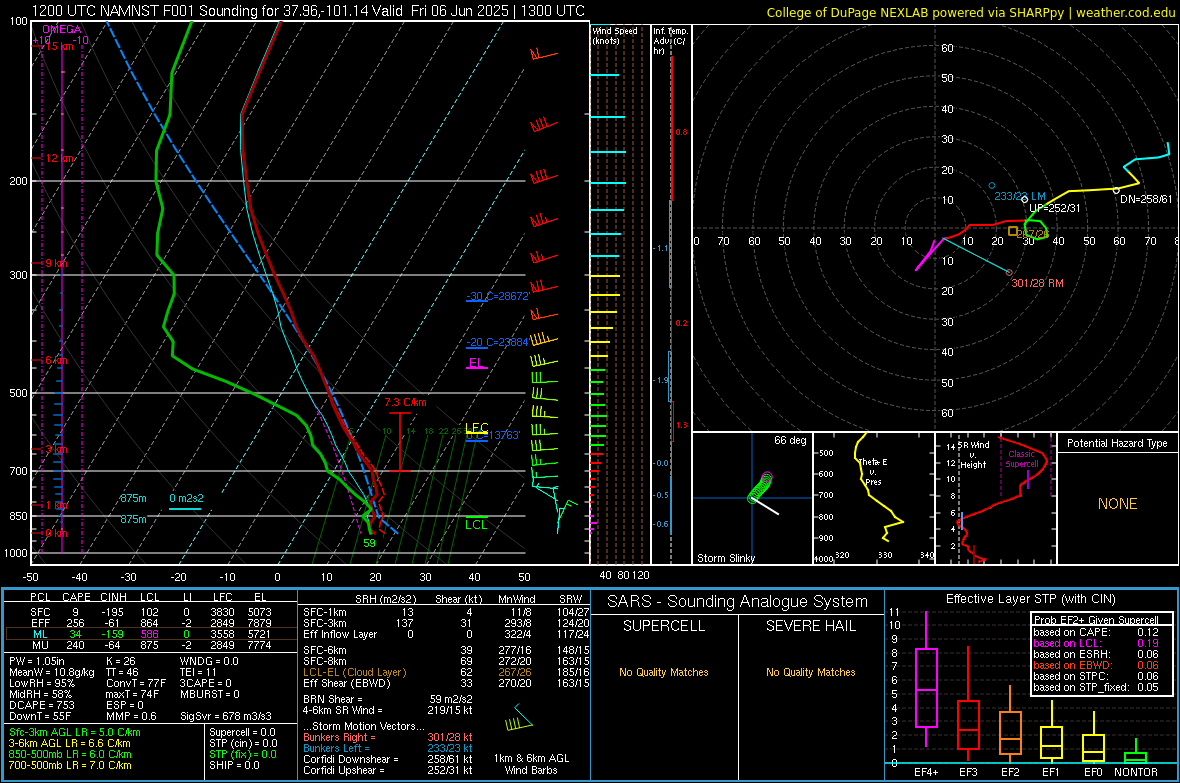The width and height of the screenshot is (1180, 783).
Task: Click the '66 deg' value in Storm Slinky
Action: pyautogui.click(x=790, y=440)
